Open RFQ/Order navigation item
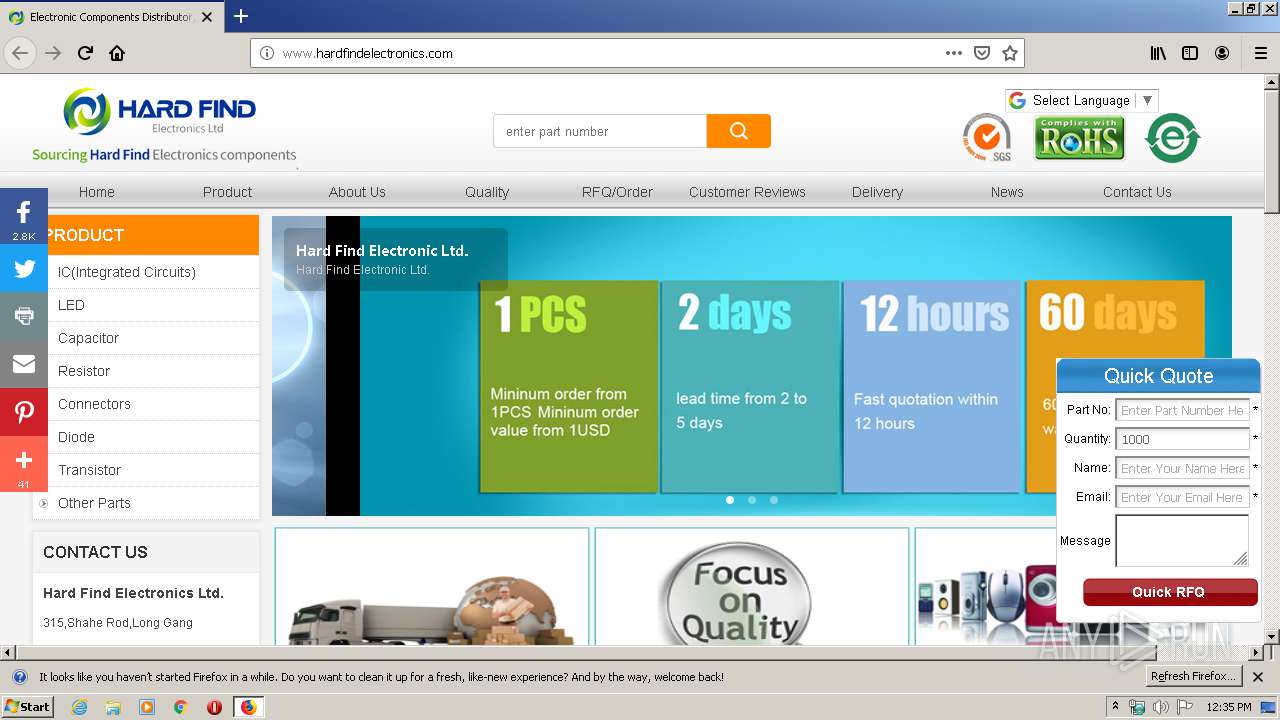Viewport: 1280px width, 720px height. (x=617, y=192)
